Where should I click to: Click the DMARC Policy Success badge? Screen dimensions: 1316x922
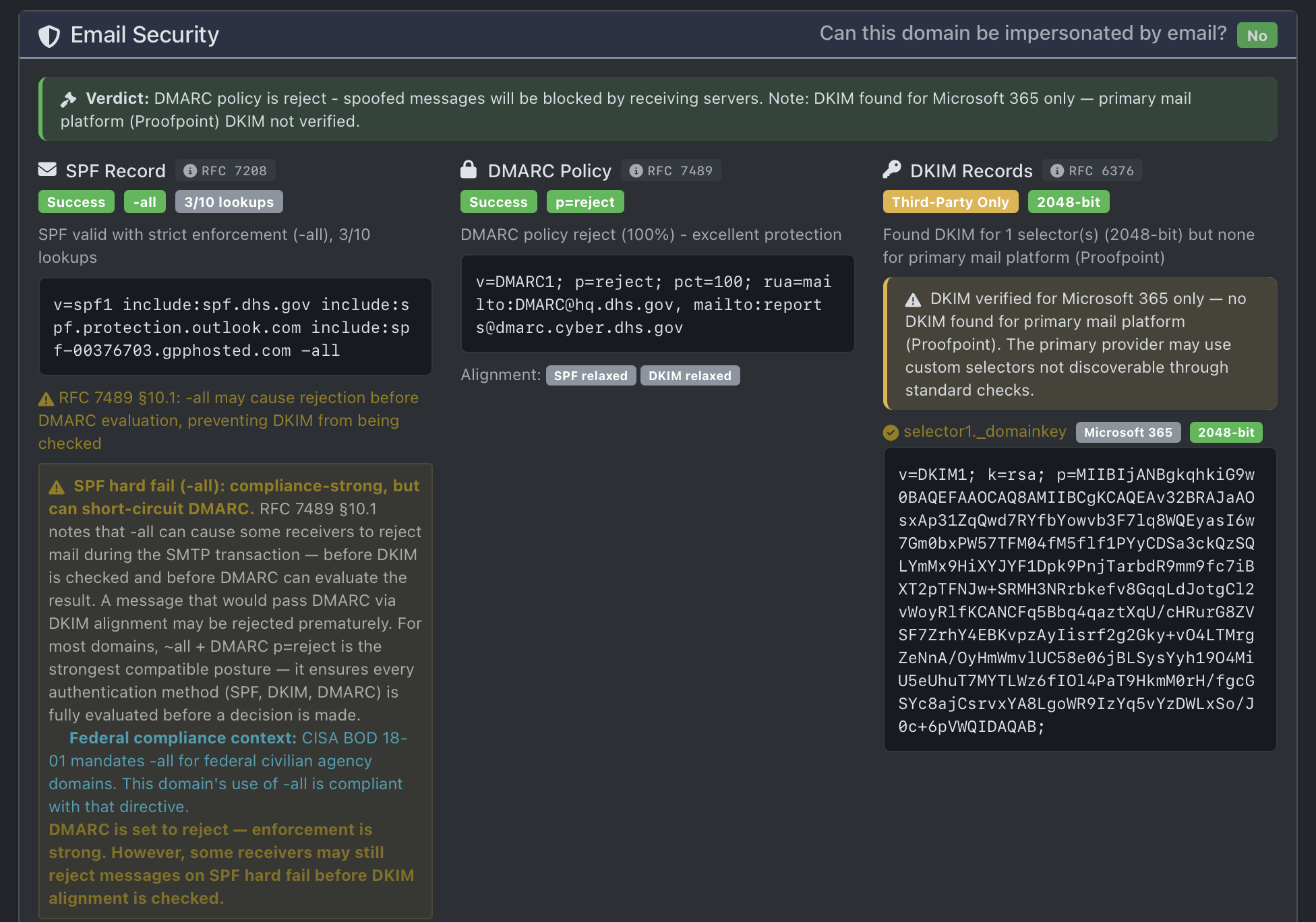(x=498, y=202)
